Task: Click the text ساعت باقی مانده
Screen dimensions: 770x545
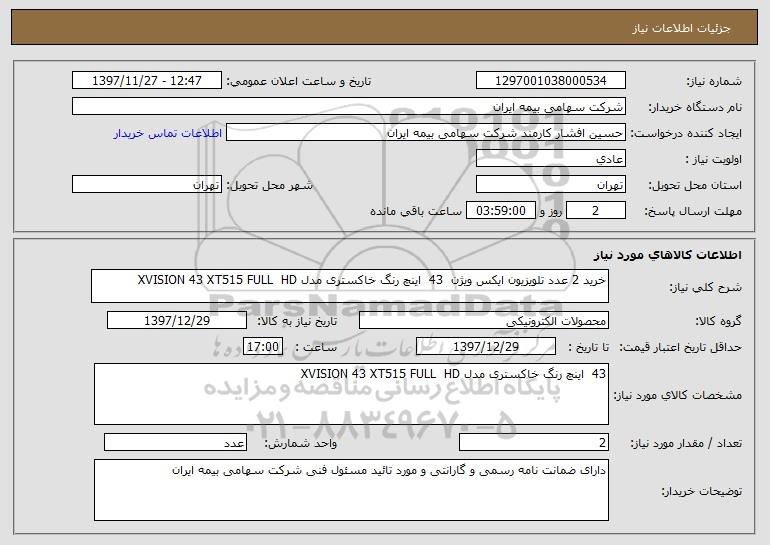Action: click(x=415, y=211)
